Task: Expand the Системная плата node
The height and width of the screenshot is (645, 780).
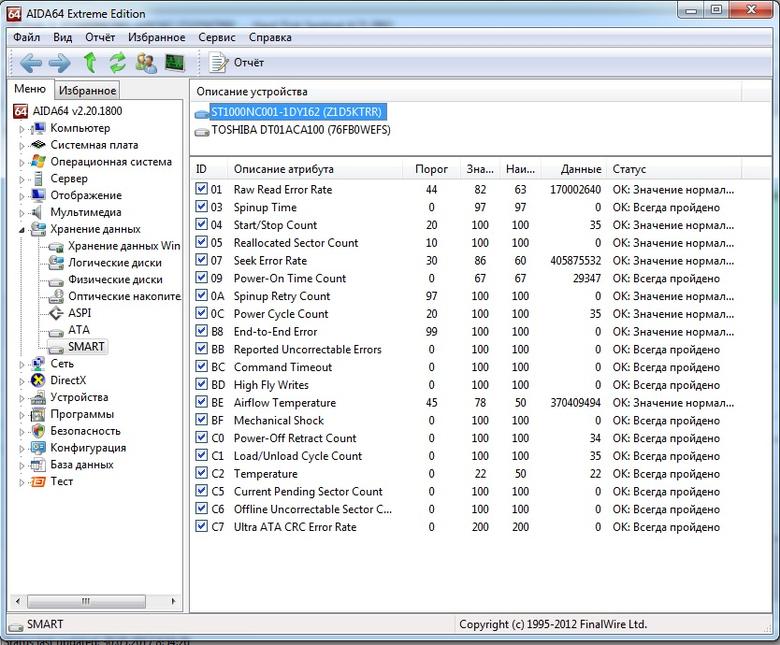Action: (x=22, y=146)
